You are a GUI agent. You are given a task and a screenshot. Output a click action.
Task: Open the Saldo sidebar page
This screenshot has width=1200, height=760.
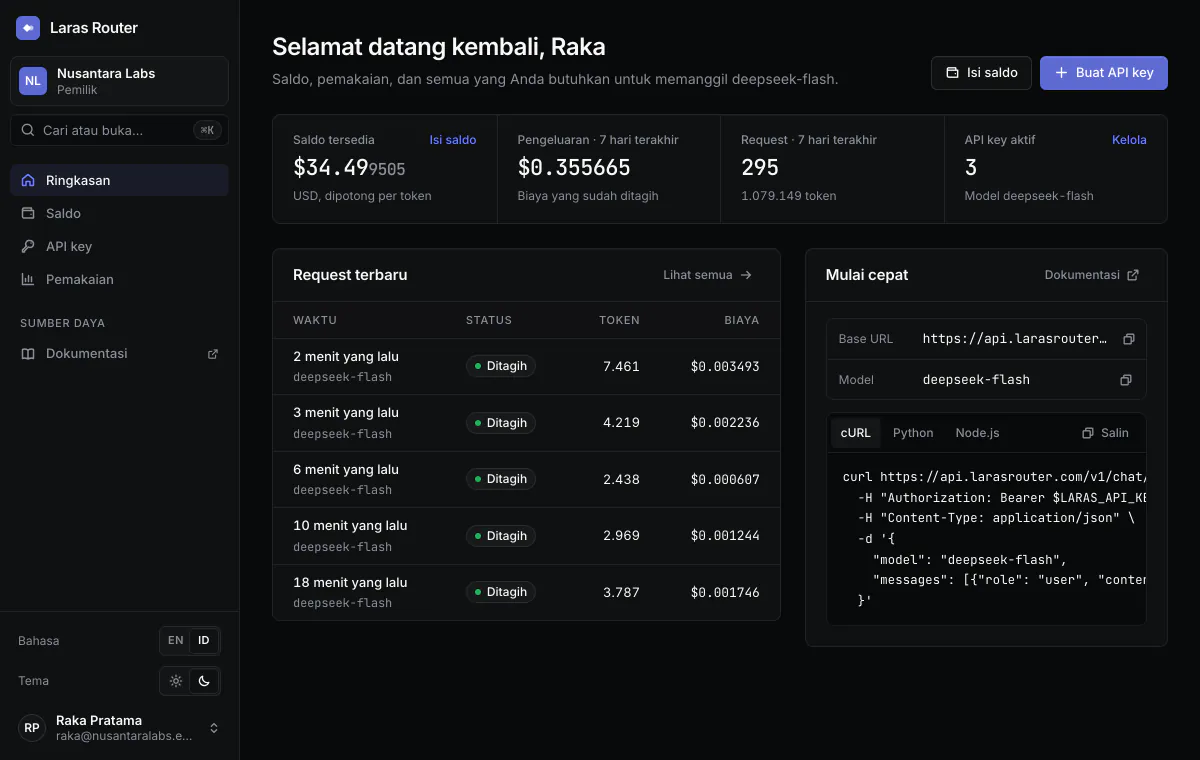click(x=119, y=213)
